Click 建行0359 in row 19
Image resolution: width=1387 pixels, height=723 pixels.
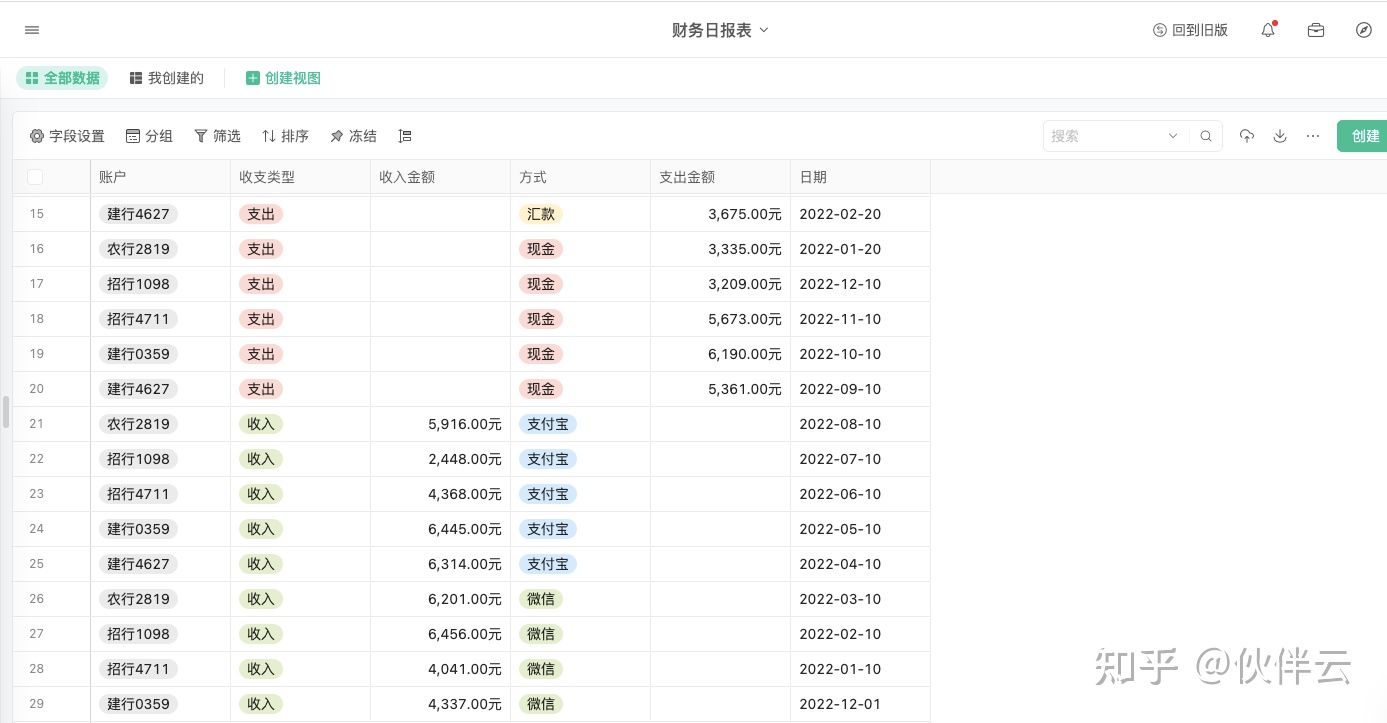[x=138, y=354]
